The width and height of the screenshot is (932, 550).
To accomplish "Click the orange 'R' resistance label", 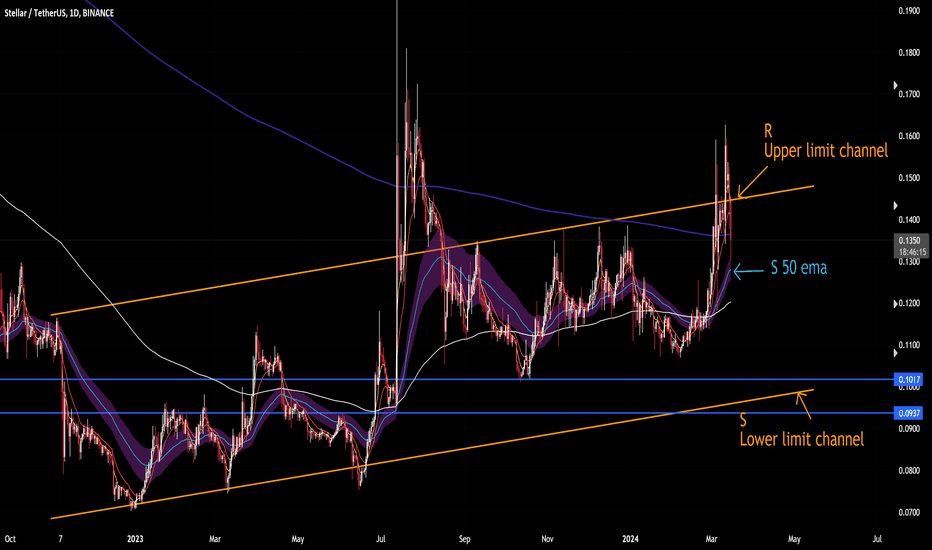I will click(768, 131).
